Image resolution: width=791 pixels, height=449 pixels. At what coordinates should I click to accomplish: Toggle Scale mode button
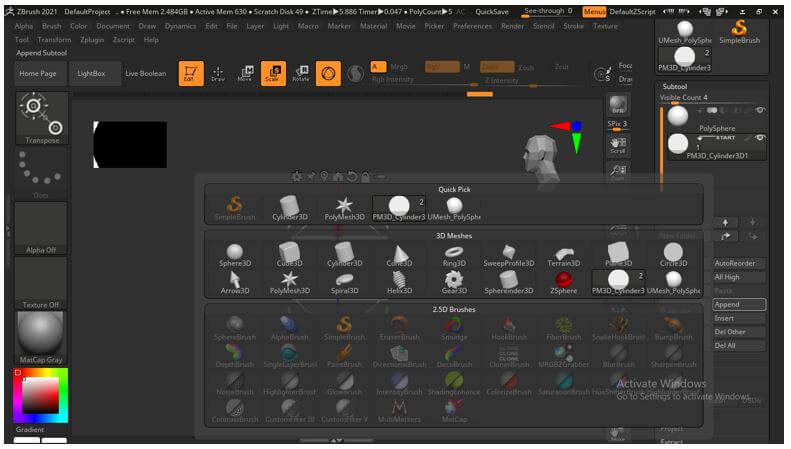[273, 74]
